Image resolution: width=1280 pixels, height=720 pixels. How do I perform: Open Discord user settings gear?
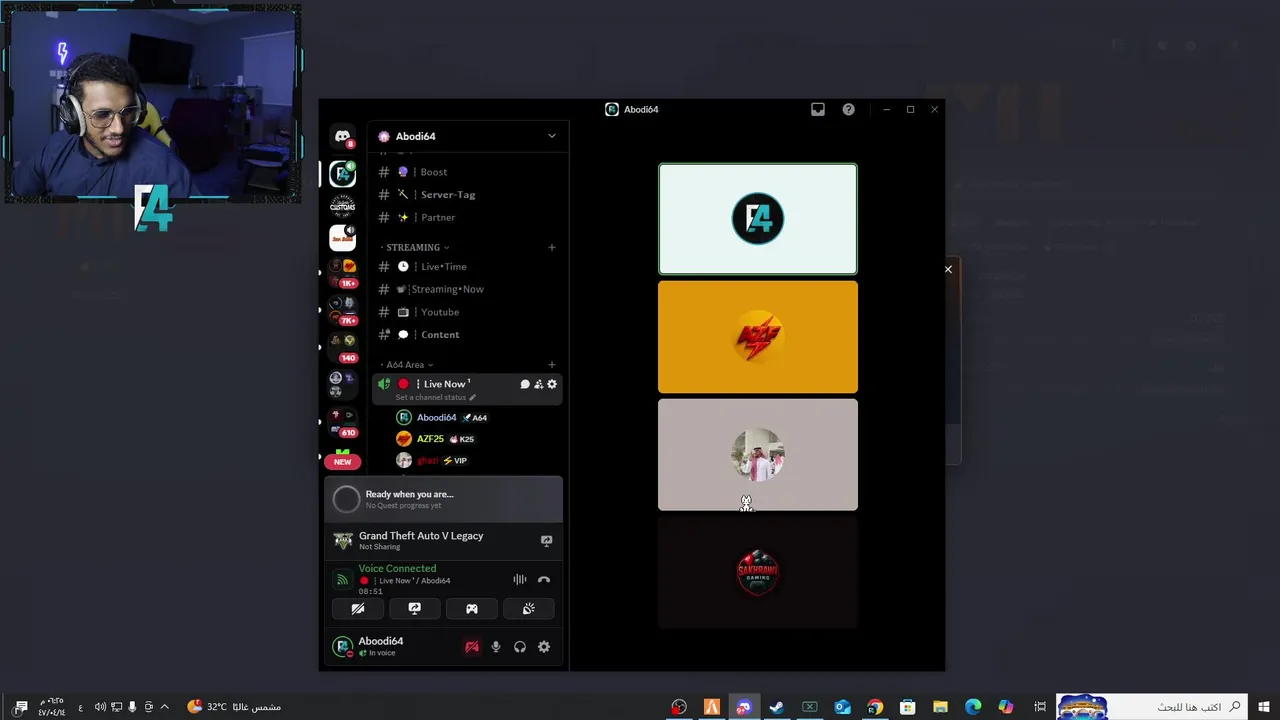click(x=544, y=647)
